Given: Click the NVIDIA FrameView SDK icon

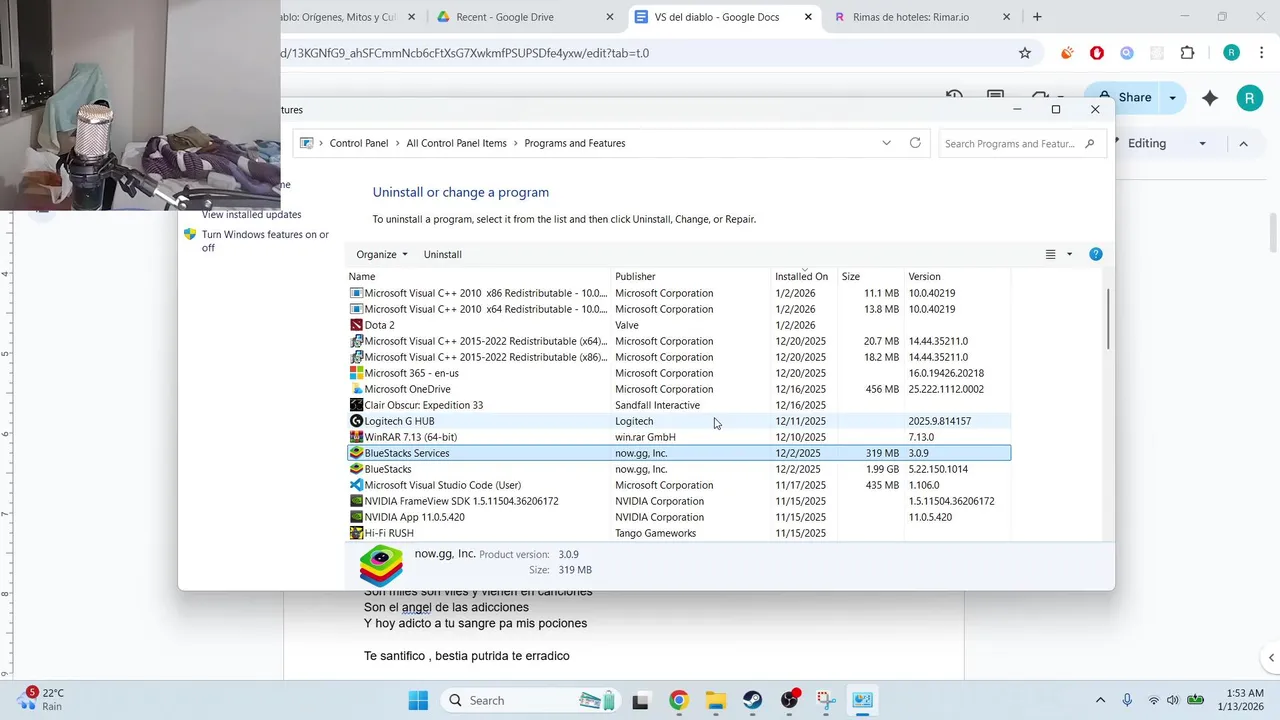Looking at the screenshot, I should pyautogui.click(x=356, y=501).
